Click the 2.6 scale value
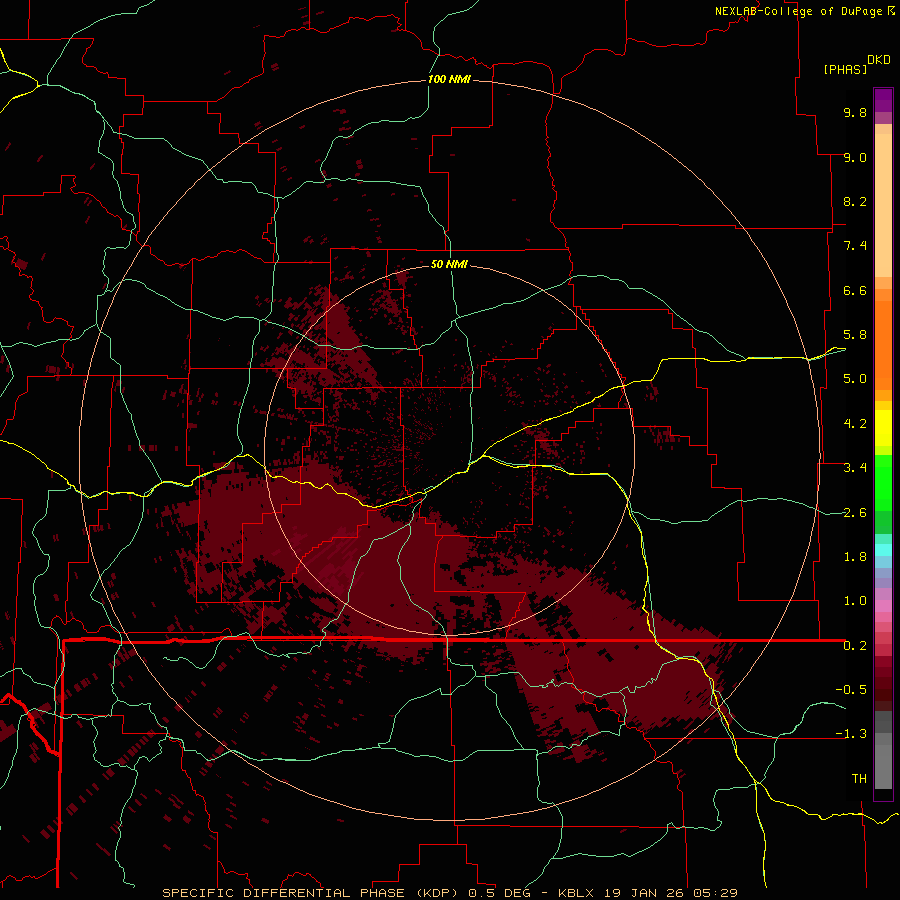 point(855,513)
